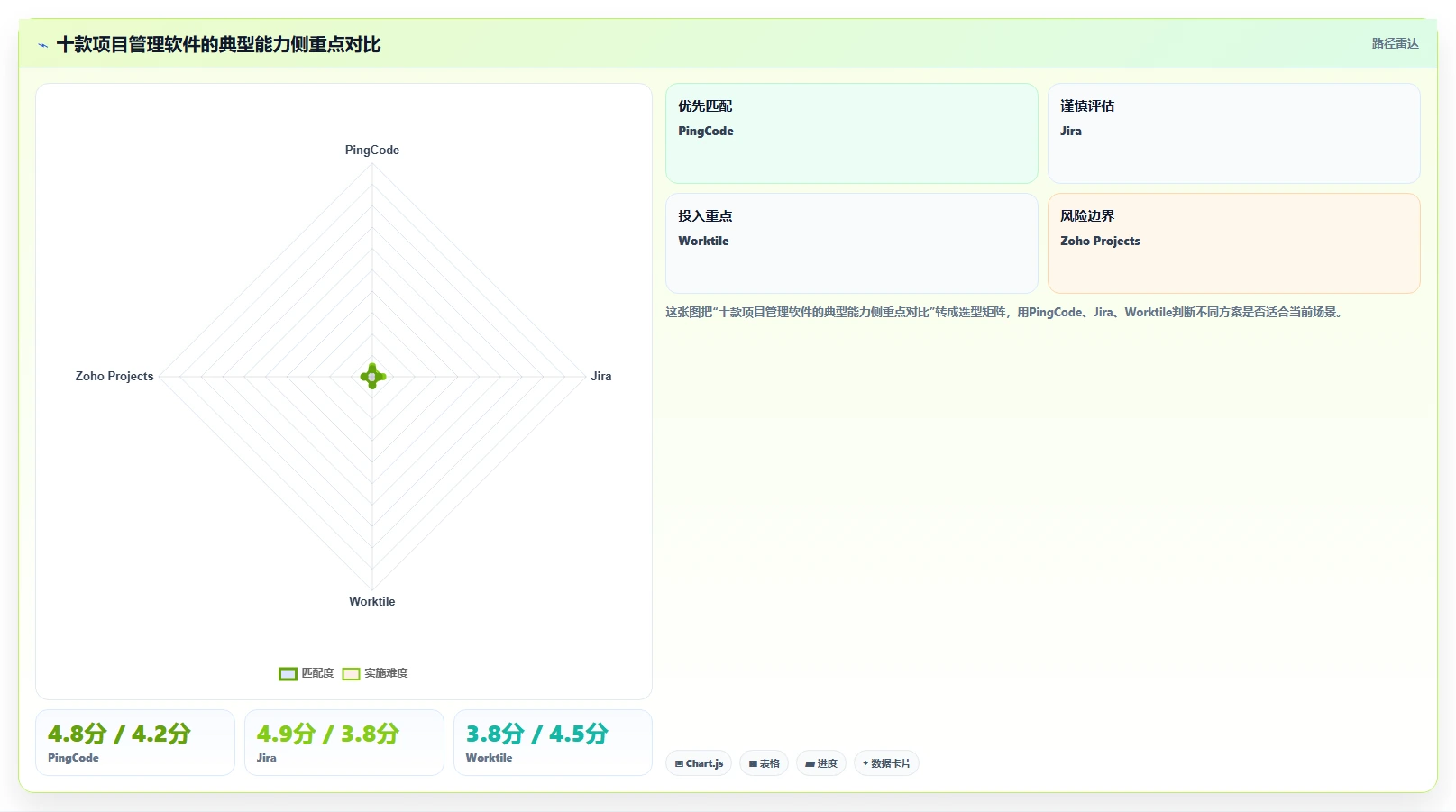The height and width of the screenshot is (812, 1456).
Task: Click the square icon in the 表格 tag
Action: click(753, 763)
